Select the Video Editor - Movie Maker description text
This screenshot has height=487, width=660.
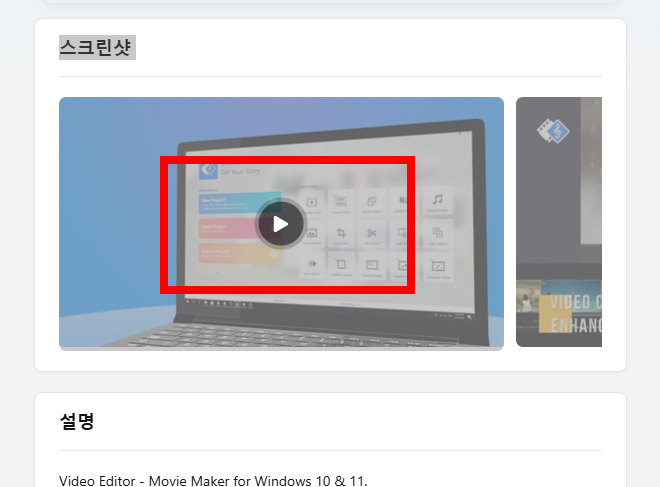click(213, 481)
